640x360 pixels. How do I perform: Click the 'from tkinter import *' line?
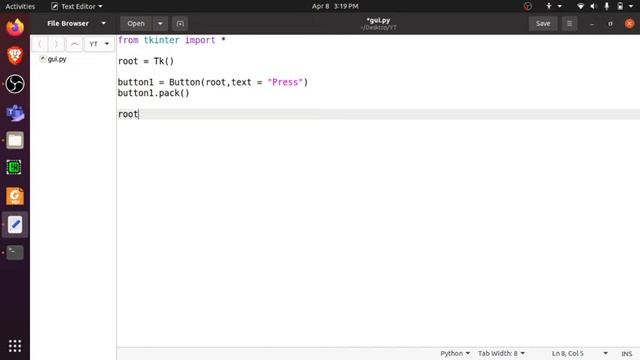(171, 40)
